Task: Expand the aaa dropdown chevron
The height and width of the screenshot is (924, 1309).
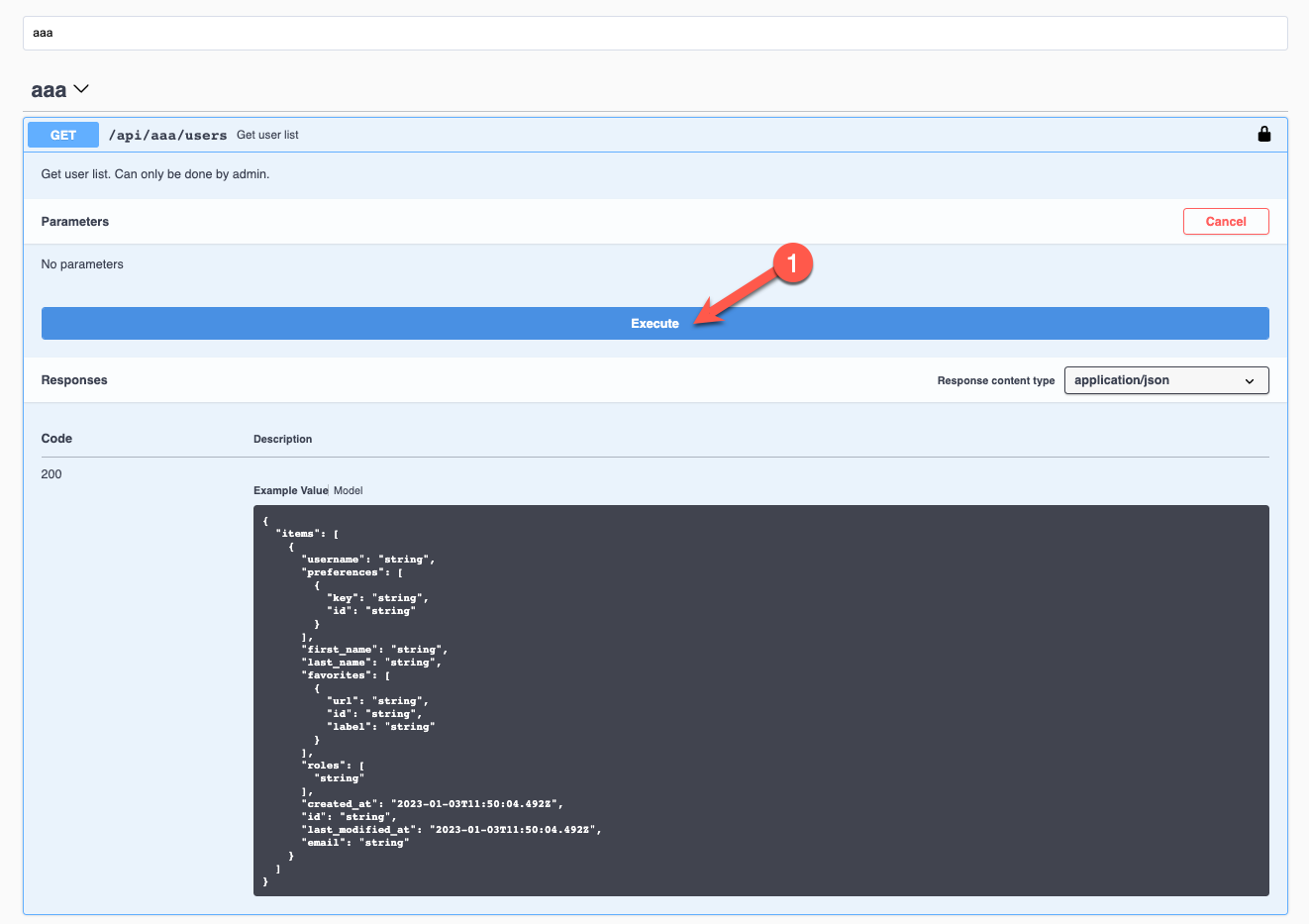Action: click(x=81, y=89)
